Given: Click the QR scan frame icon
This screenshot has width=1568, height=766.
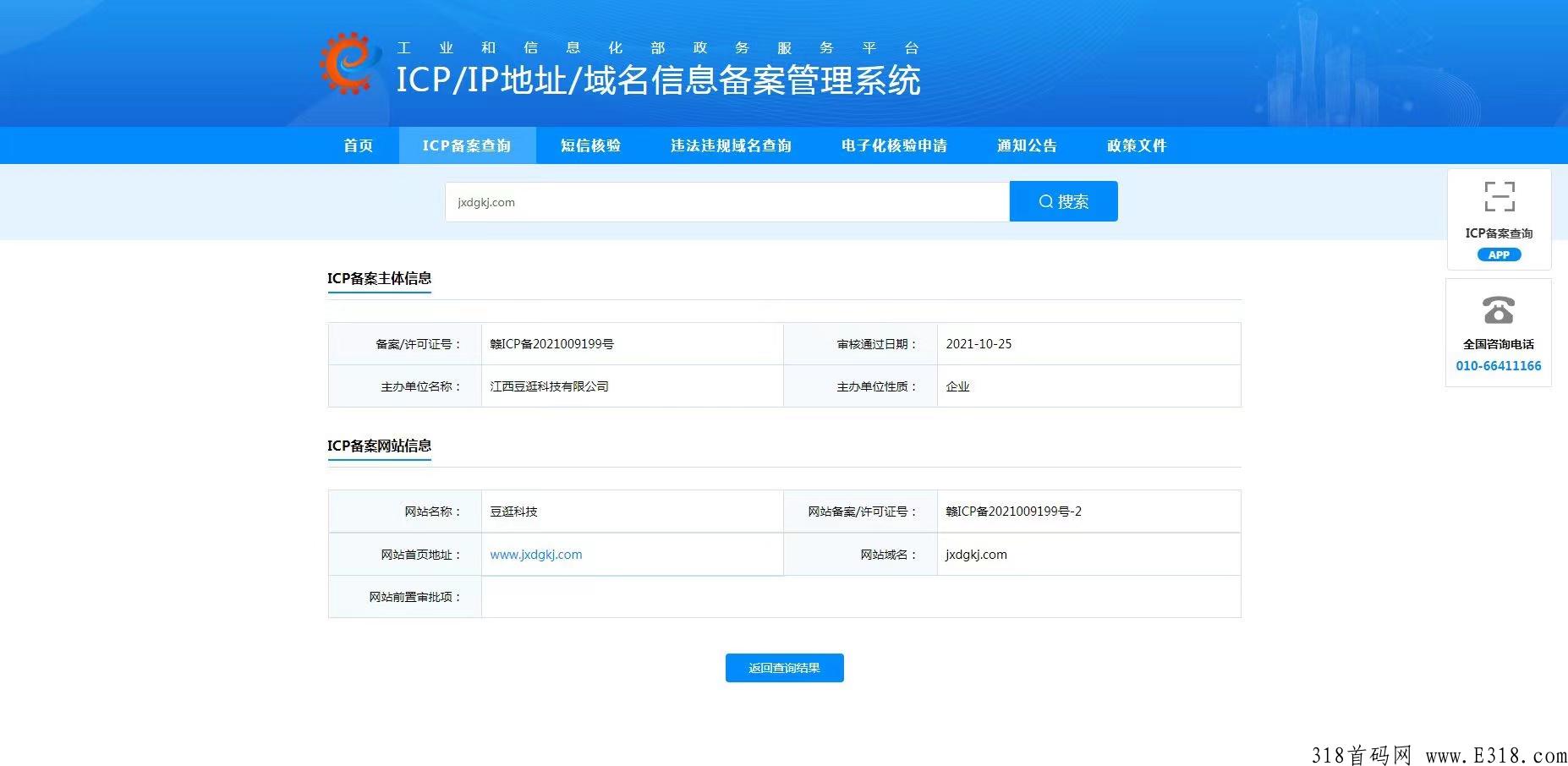Looking at the screenshot, I should [1499, 196].
